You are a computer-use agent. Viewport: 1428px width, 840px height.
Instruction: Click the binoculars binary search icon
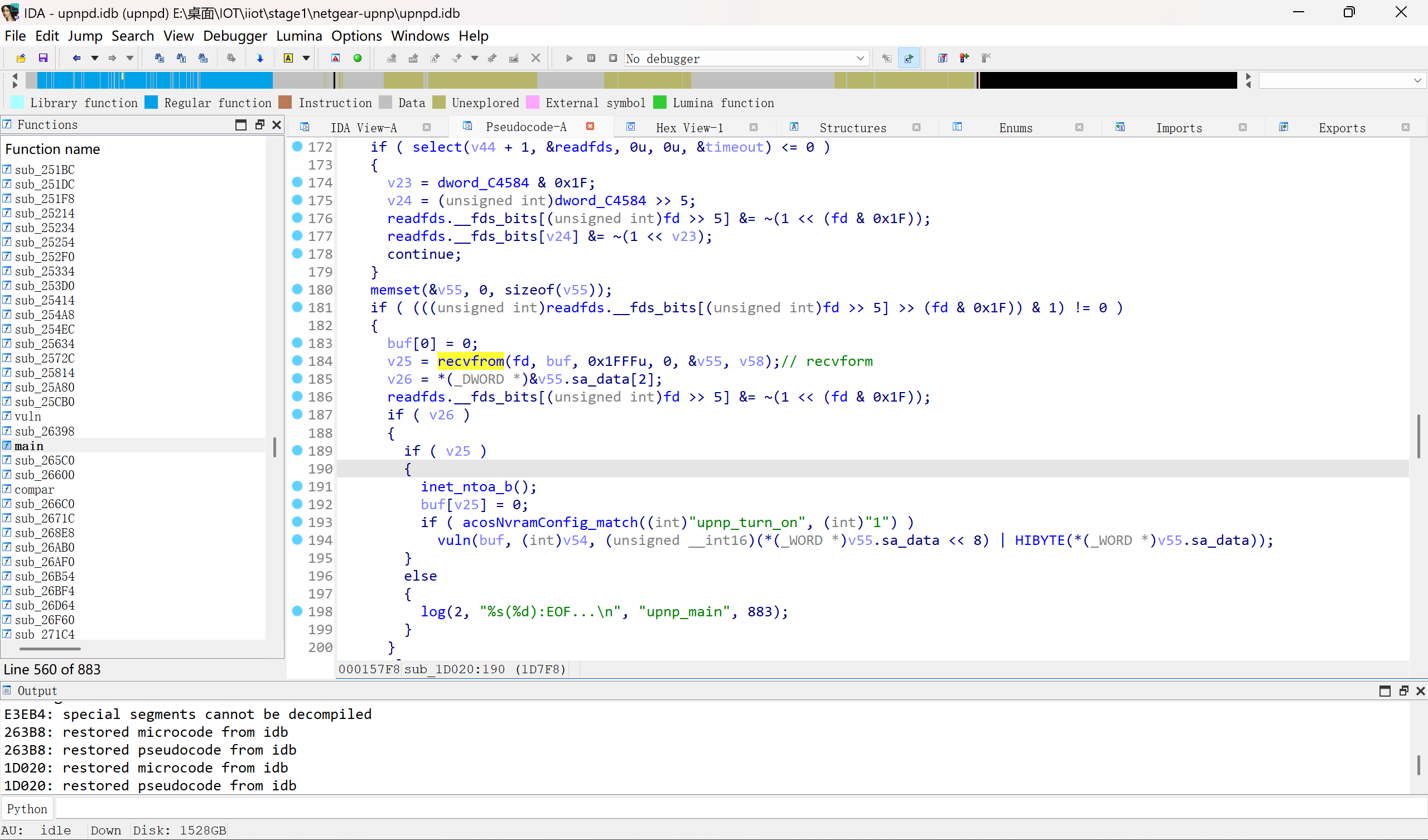(x=203, y=58)
